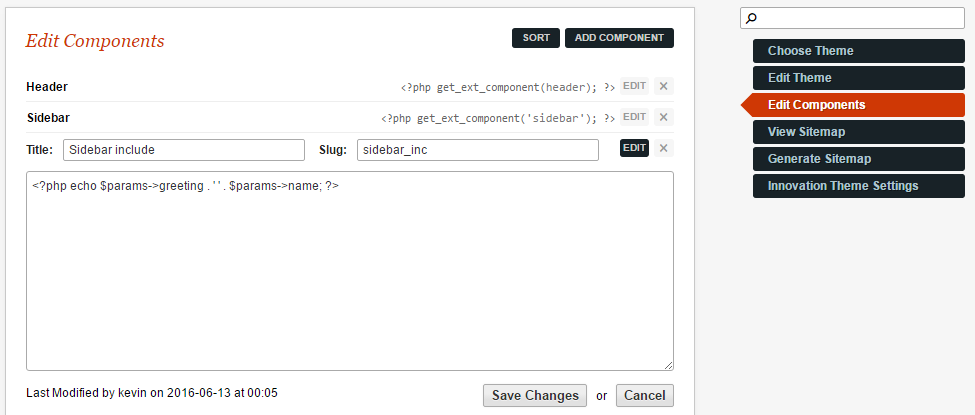
Task: Toggle EDIT for Sidebar component
Action: point(634,117)
